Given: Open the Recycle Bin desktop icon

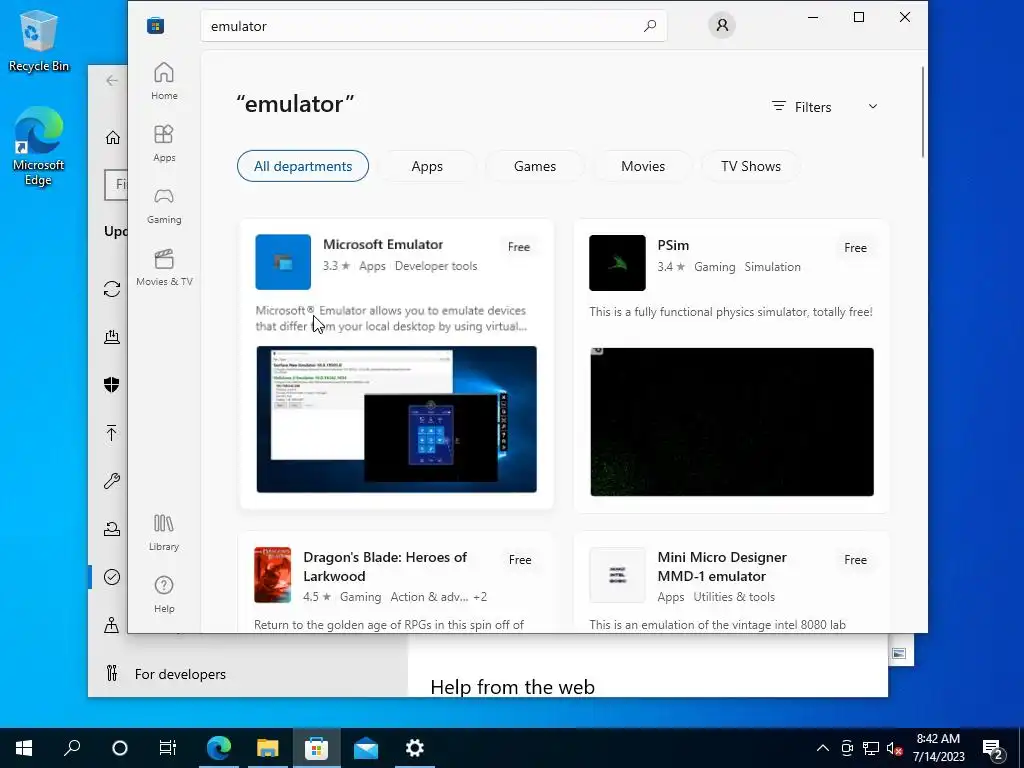Looking at the screenshot, I should 39,40.
